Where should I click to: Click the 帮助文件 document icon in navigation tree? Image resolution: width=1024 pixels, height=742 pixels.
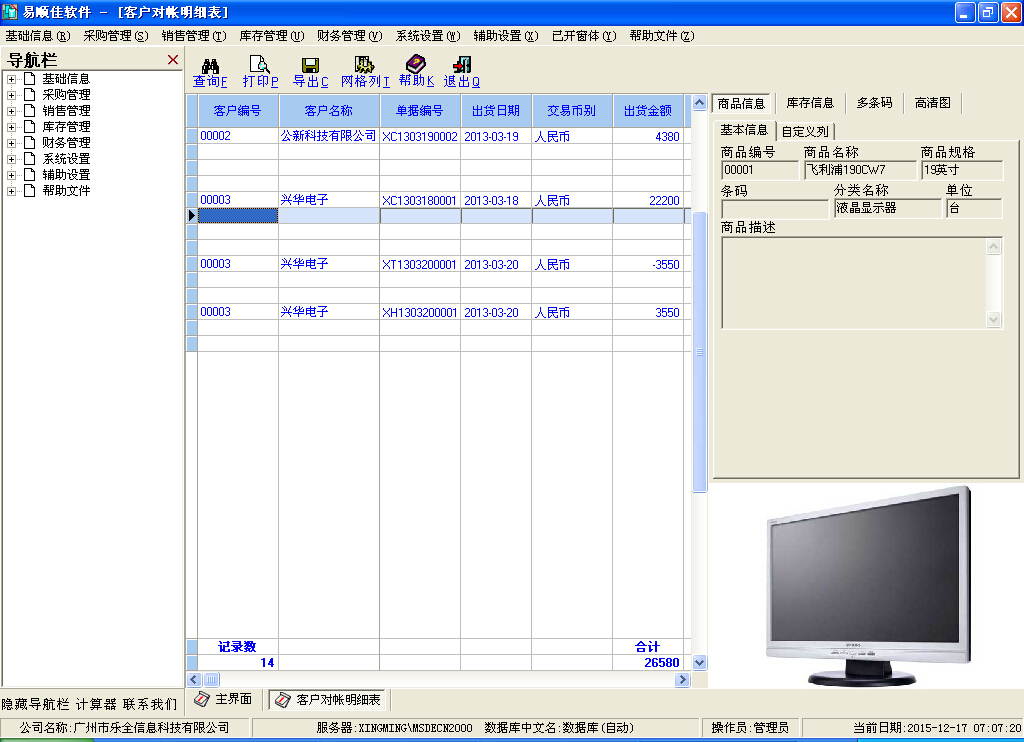click(29, 191)
